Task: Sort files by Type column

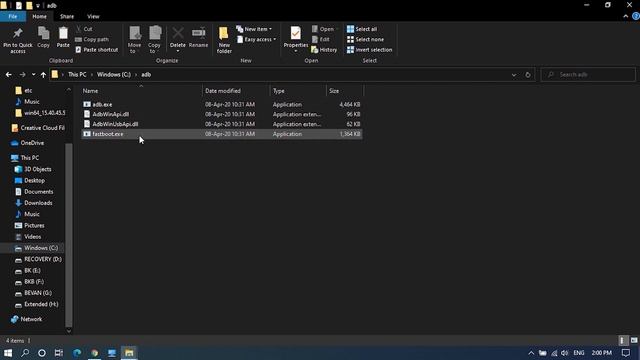Action: coord(298,91)
